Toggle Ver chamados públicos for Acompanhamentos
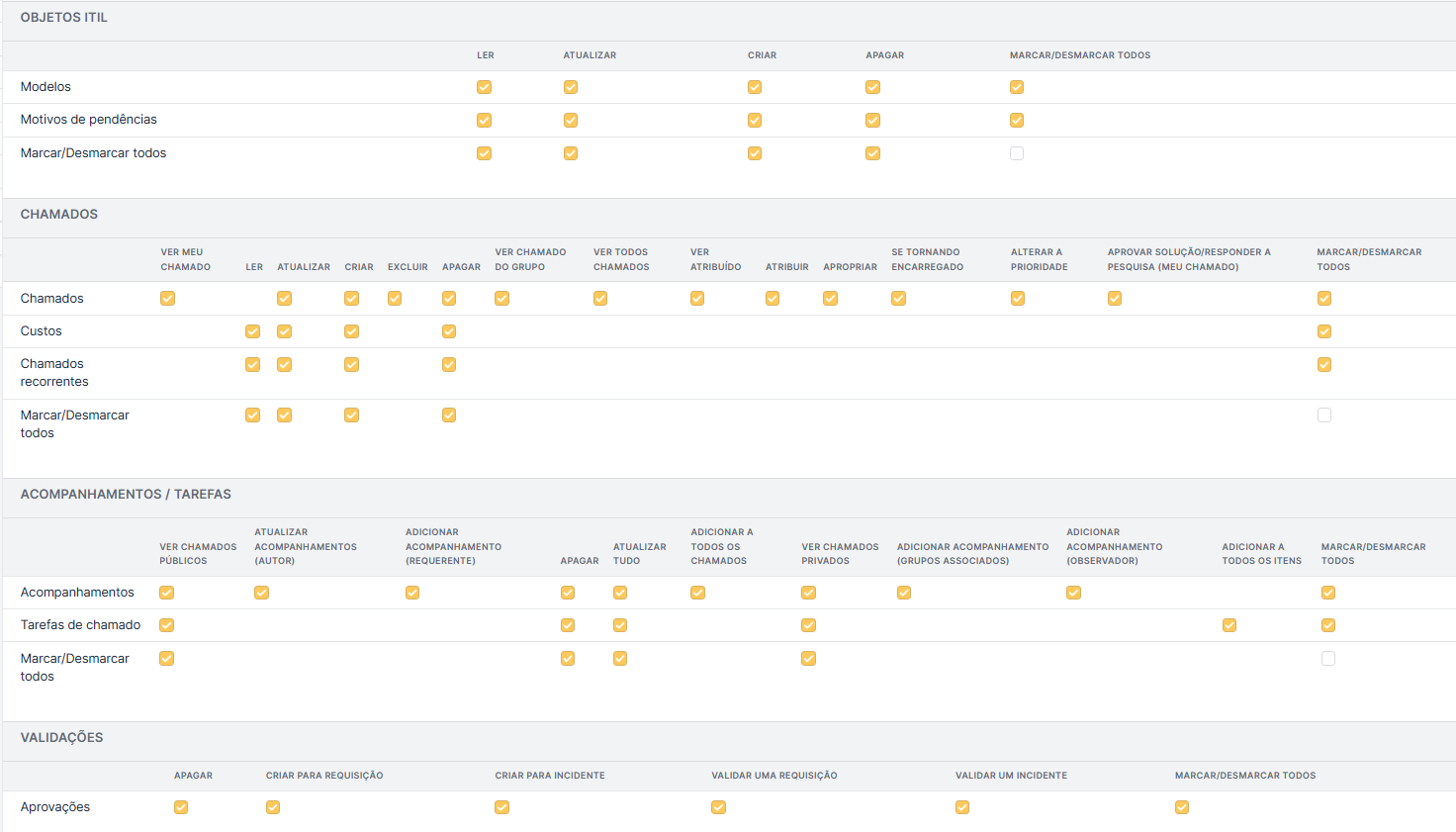The height and width of the screenshot is (832, 1456). (x=167, y=593)
